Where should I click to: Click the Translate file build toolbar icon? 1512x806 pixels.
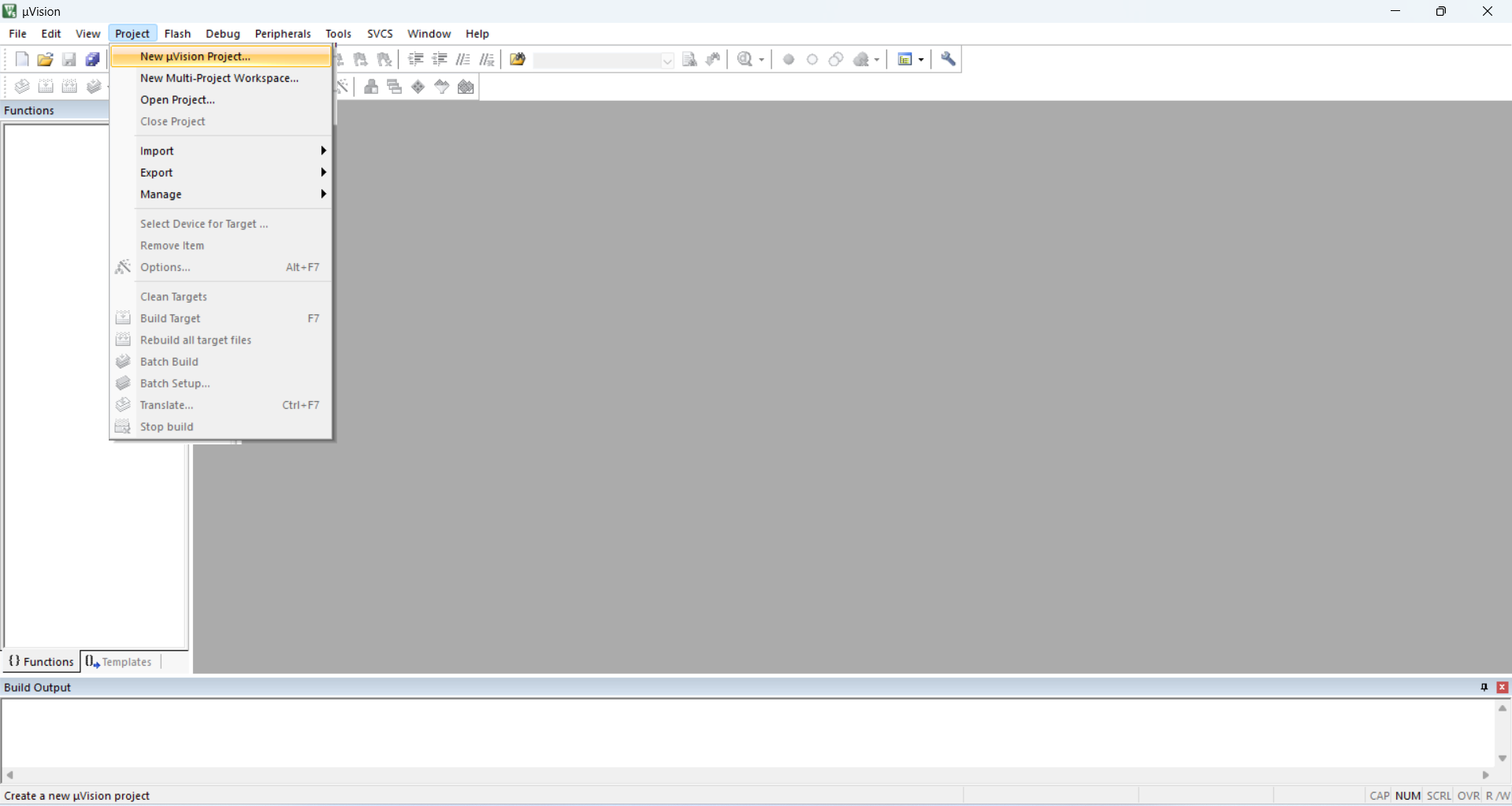(22, 87)
